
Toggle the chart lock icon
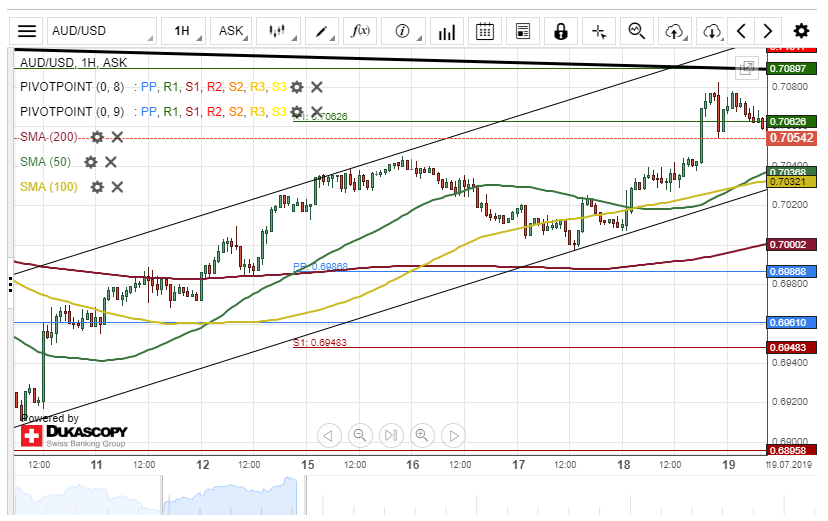[x=561, y=31]
